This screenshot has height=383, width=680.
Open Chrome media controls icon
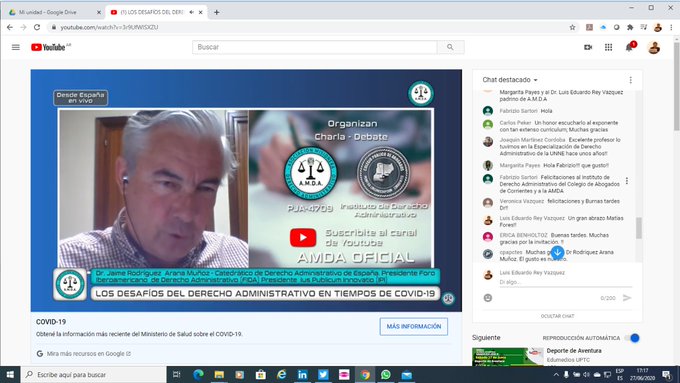pyautogui.click(x=644, y=27)
